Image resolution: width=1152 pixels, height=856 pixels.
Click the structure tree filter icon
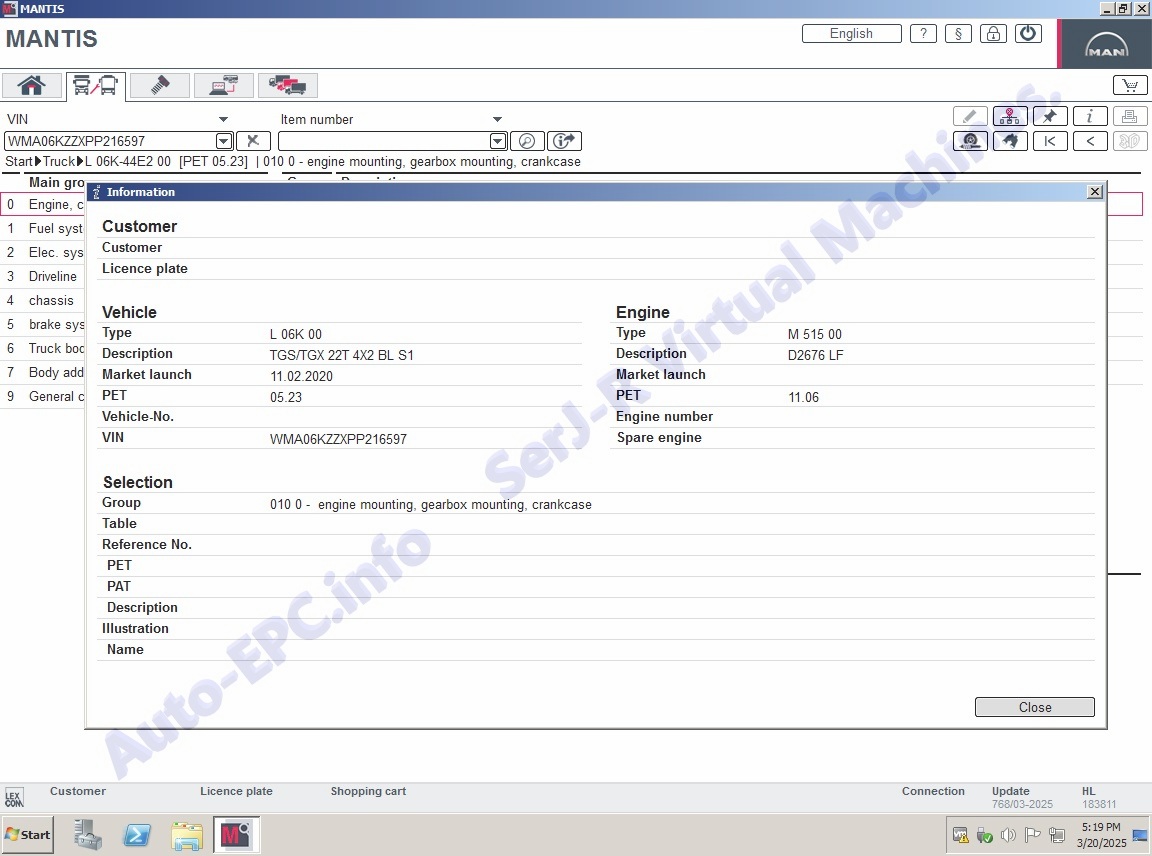tap(1009, 116)
